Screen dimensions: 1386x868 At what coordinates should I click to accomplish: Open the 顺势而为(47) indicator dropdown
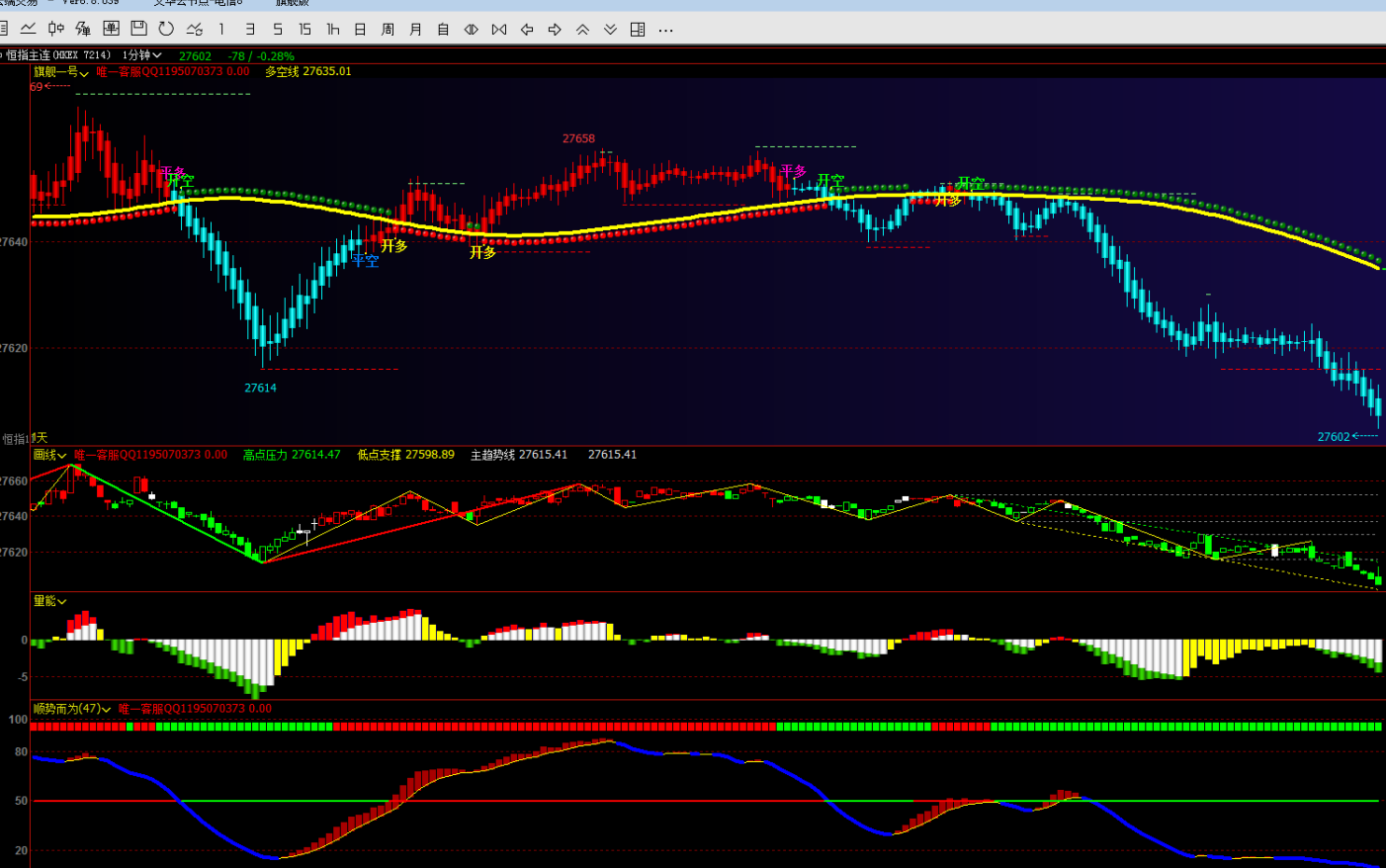click(72, 709)
